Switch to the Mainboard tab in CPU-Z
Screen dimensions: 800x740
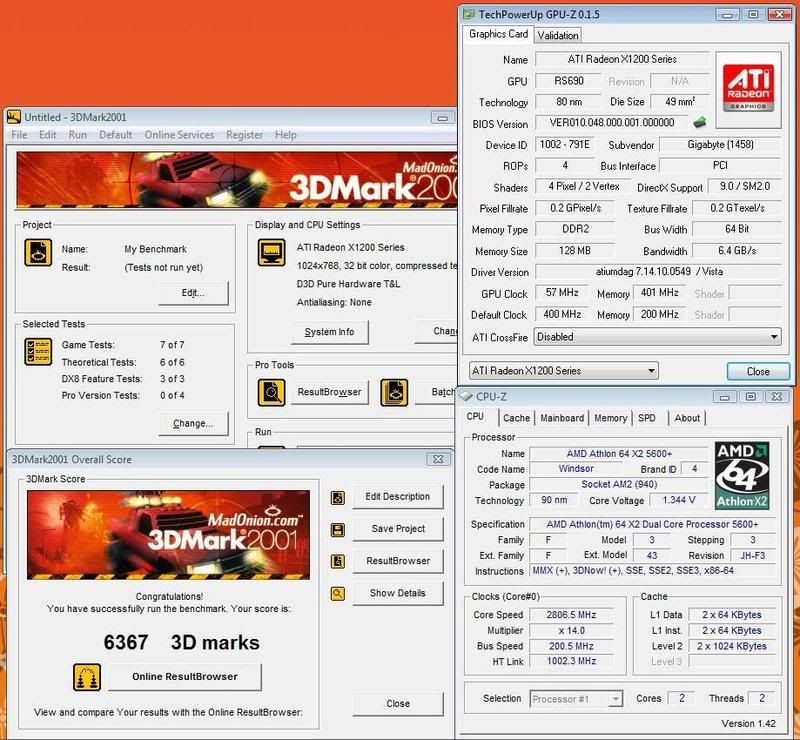[562, 418]
